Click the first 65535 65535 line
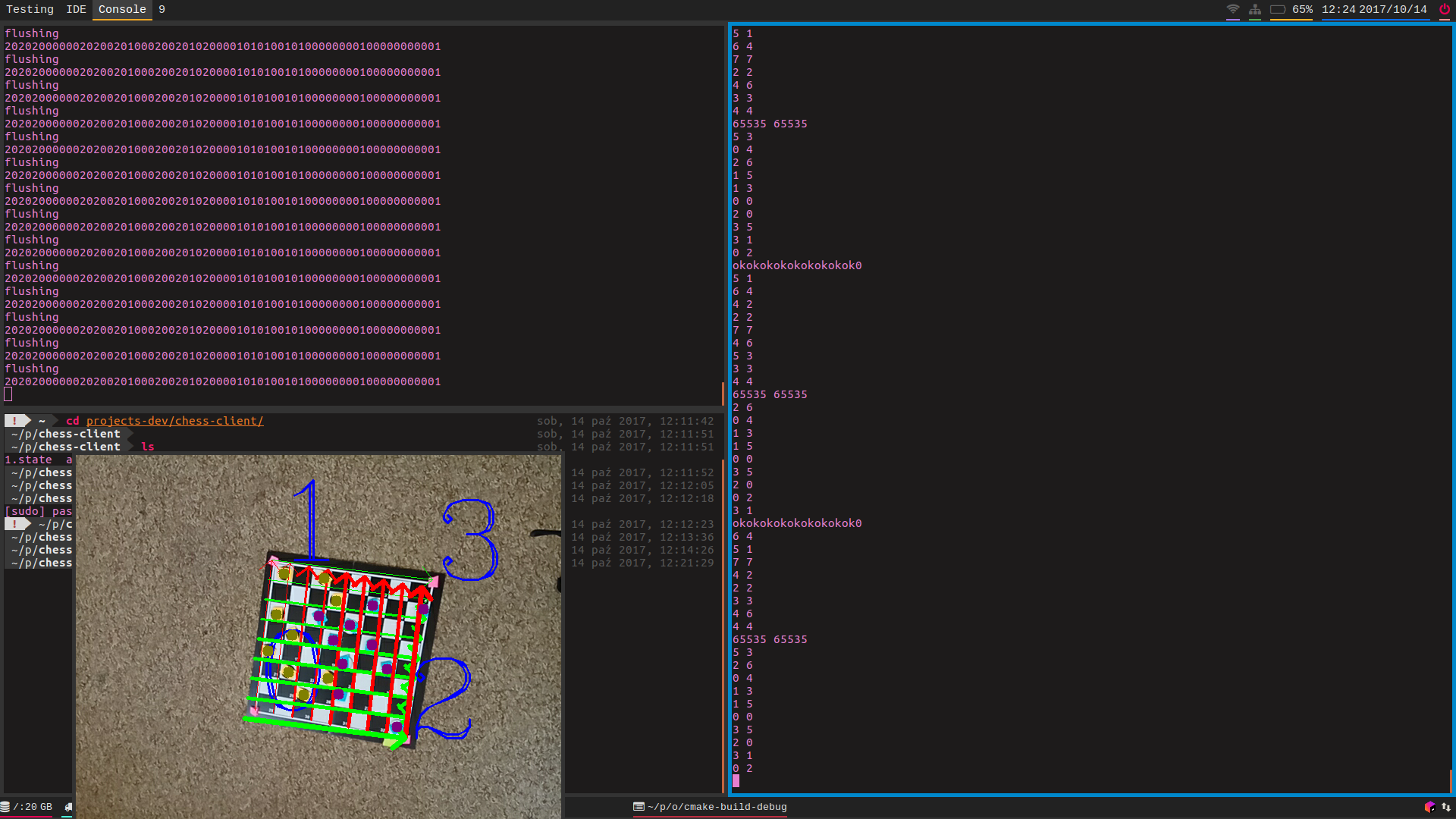Viewport: 1456px width, 819px height. [770, 124]
